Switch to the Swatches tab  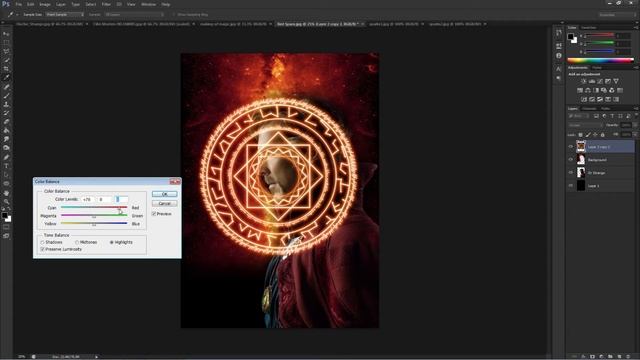tap(589, 28)
